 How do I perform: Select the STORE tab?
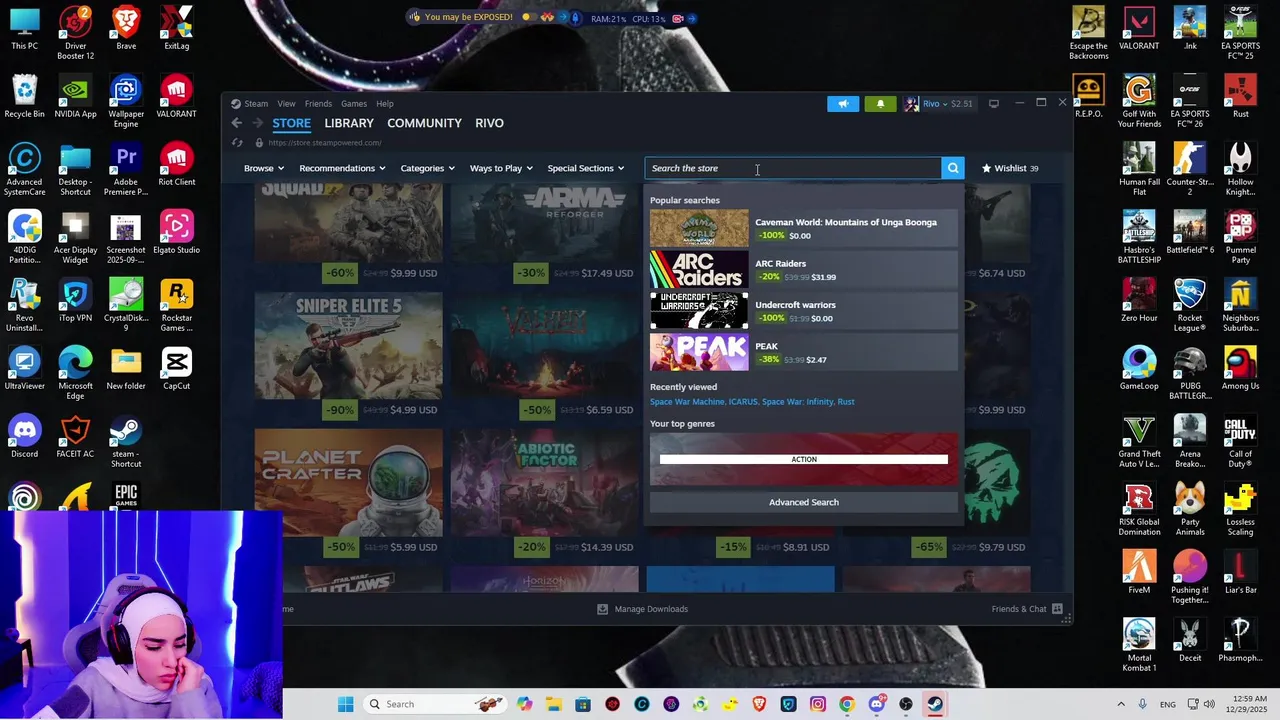292,123
